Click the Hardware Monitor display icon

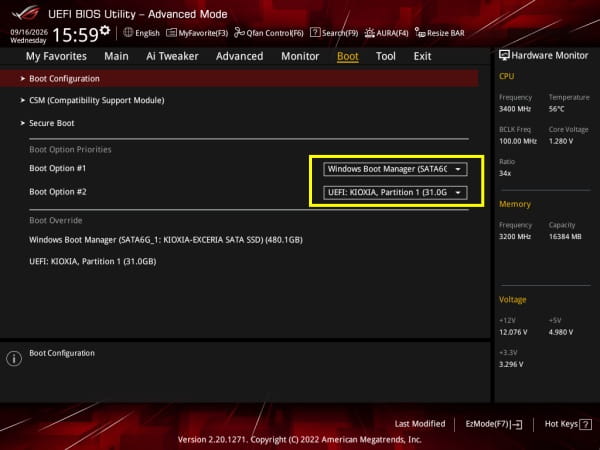(504, 55)
